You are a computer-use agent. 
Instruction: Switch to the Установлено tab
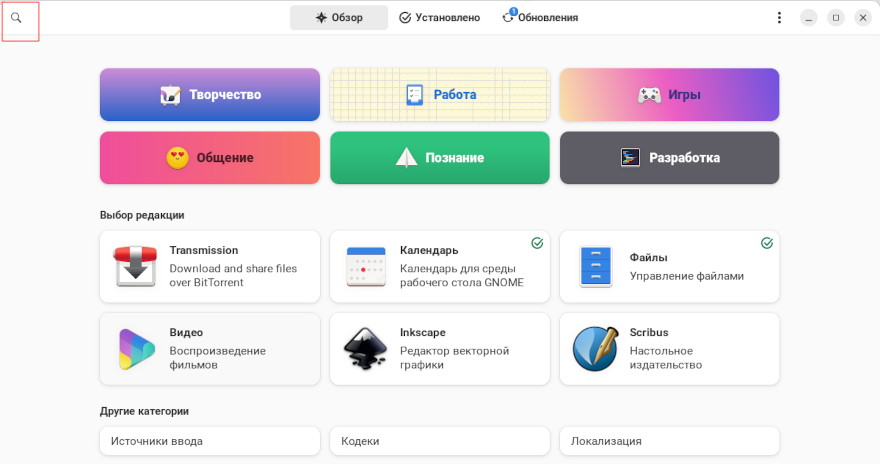[x=439, y=18]
